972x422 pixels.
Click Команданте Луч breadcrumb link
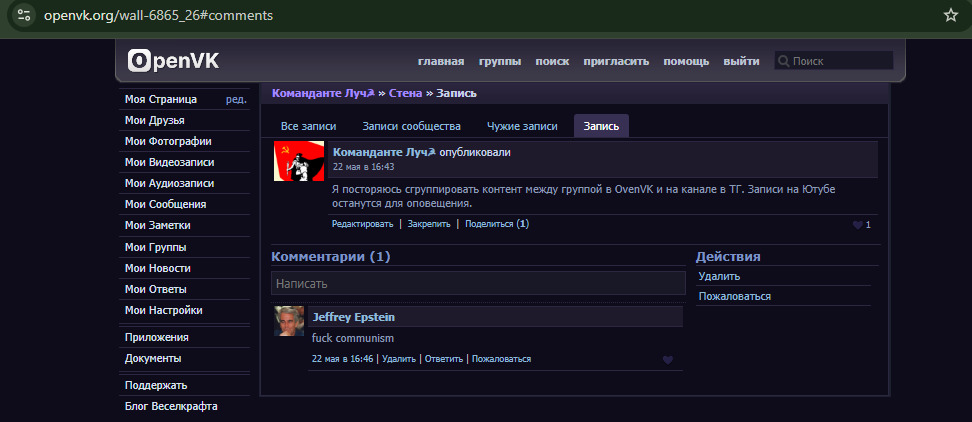pos(324,94)
